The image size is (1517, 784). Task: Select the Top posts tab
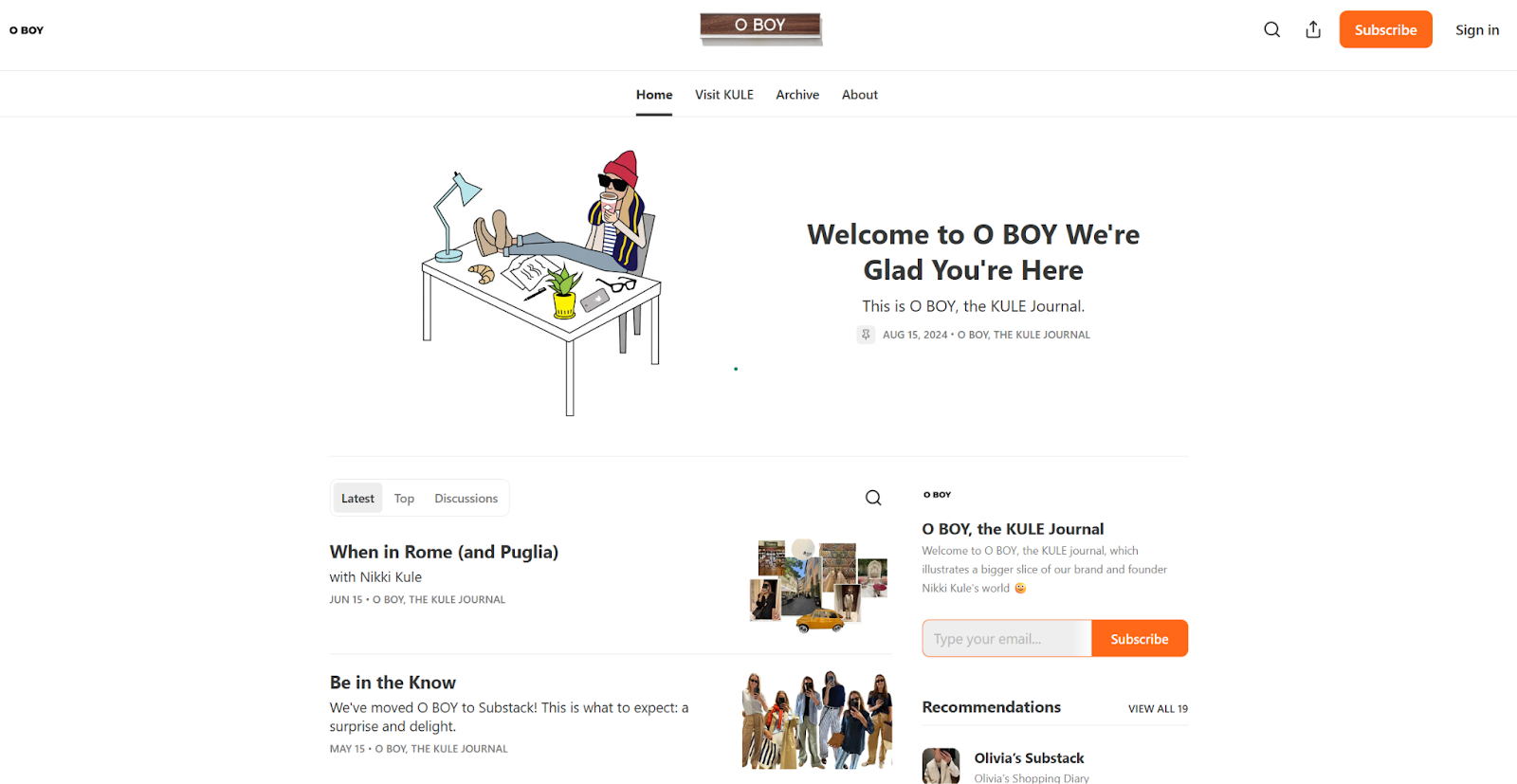404,499
